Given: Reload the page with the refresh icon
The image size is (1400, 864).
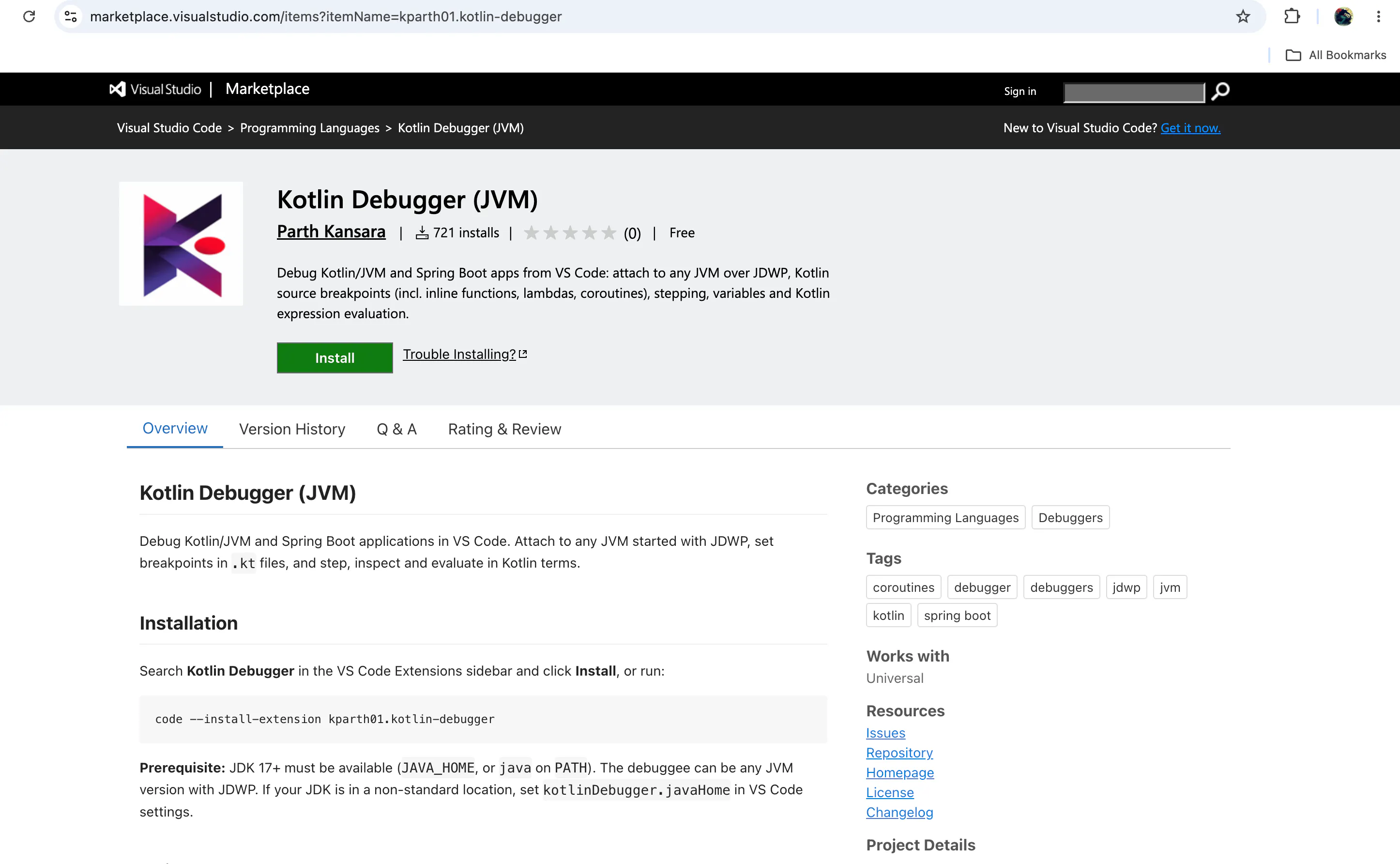Looking at the screenshot, I should pos(29,16).
